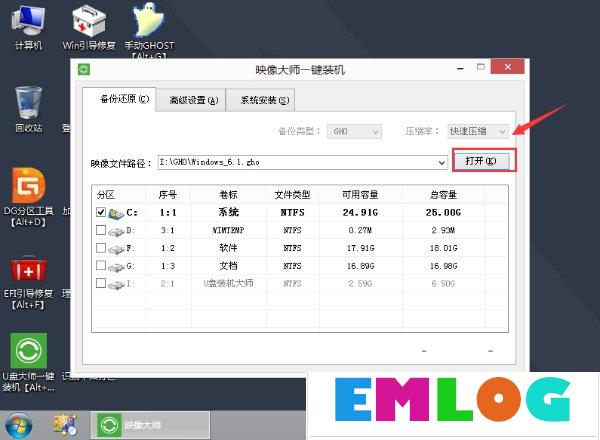This screenshot has height=440, width=600.
Task: Click the 卷标 column header
Action: click(228, 194)
